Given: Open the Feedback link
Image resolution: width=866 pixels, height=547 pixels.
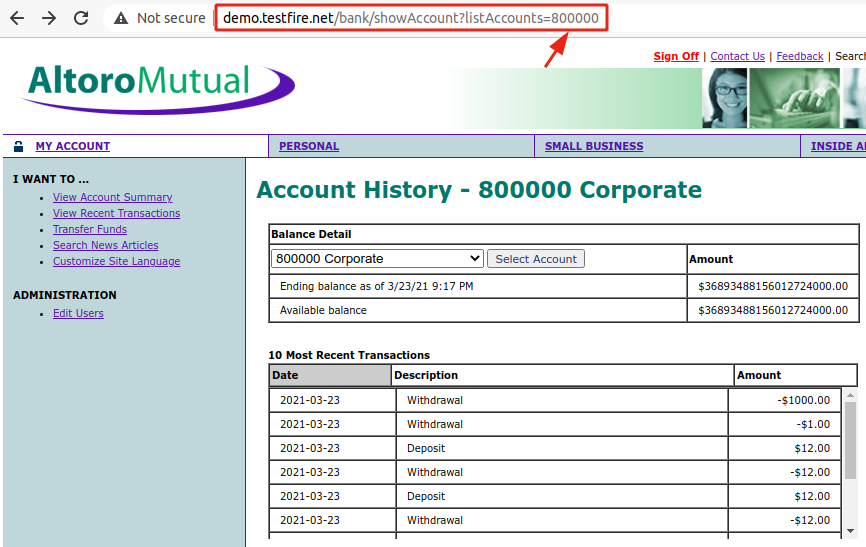Looking at the screenshot, I should click(800, 56).
